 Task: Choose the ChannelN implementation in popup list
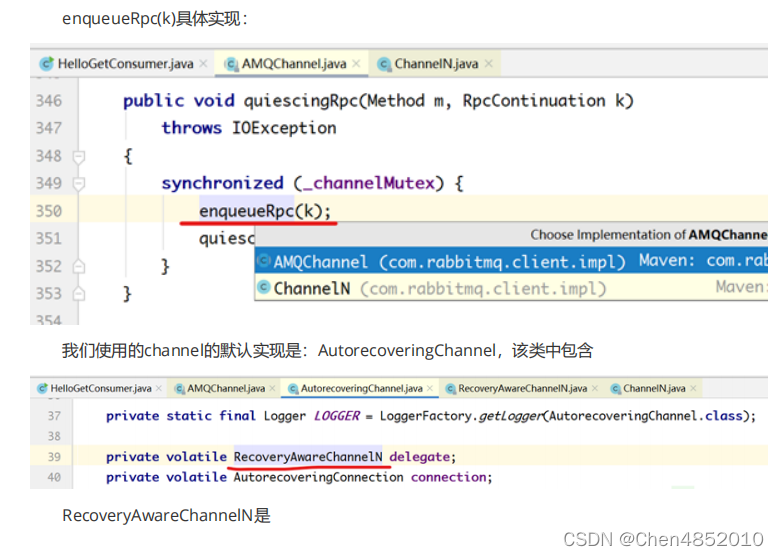511,288
